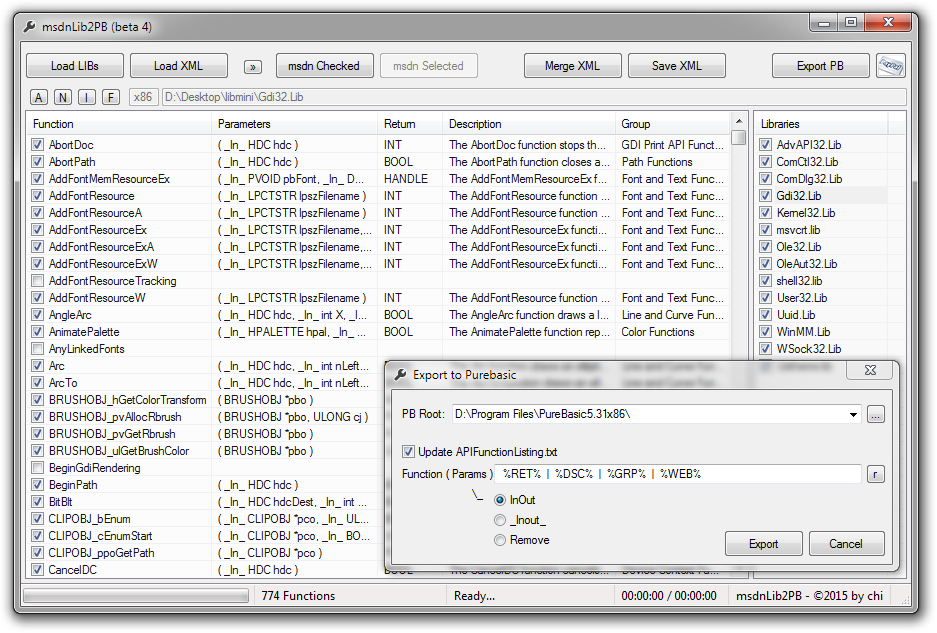Confirm with the Export button in the dialog
The height and width of the screenshot is (633, 937).
pyautogui.click(x=764, y=544)
